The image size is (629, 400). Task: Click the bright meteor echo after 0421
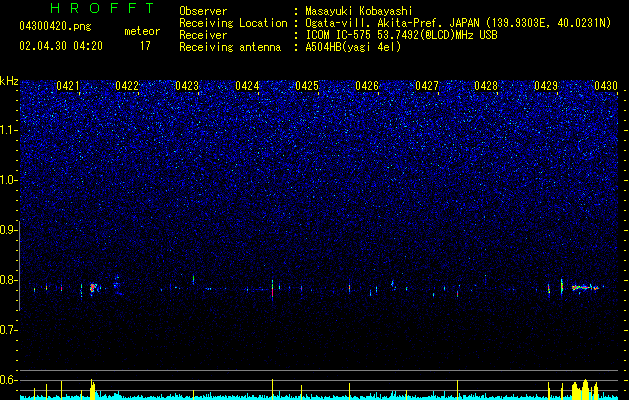pyautogui.click(x=93, y=288)
